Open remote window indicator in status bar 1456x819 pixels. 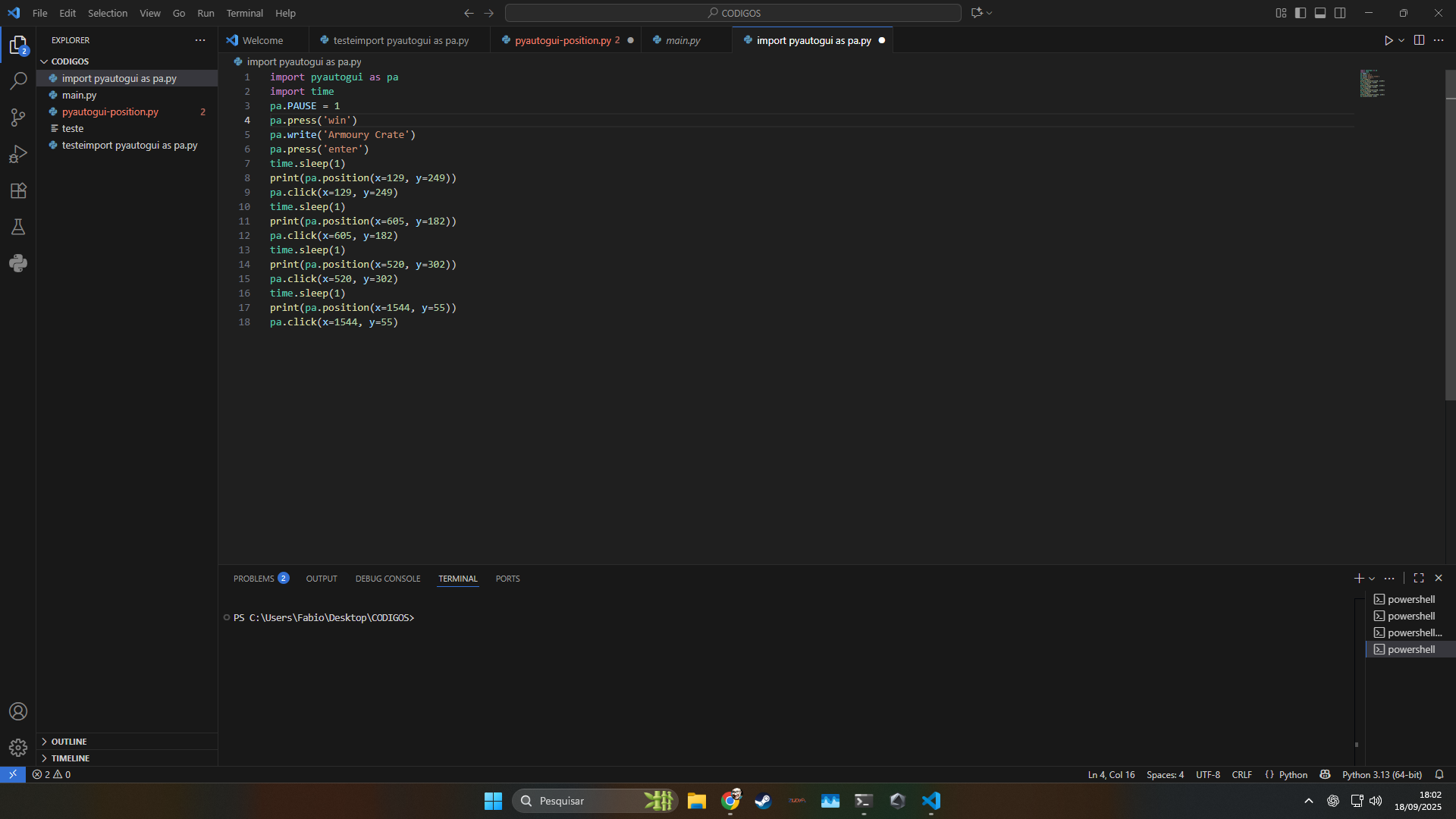tap(13, 774)
